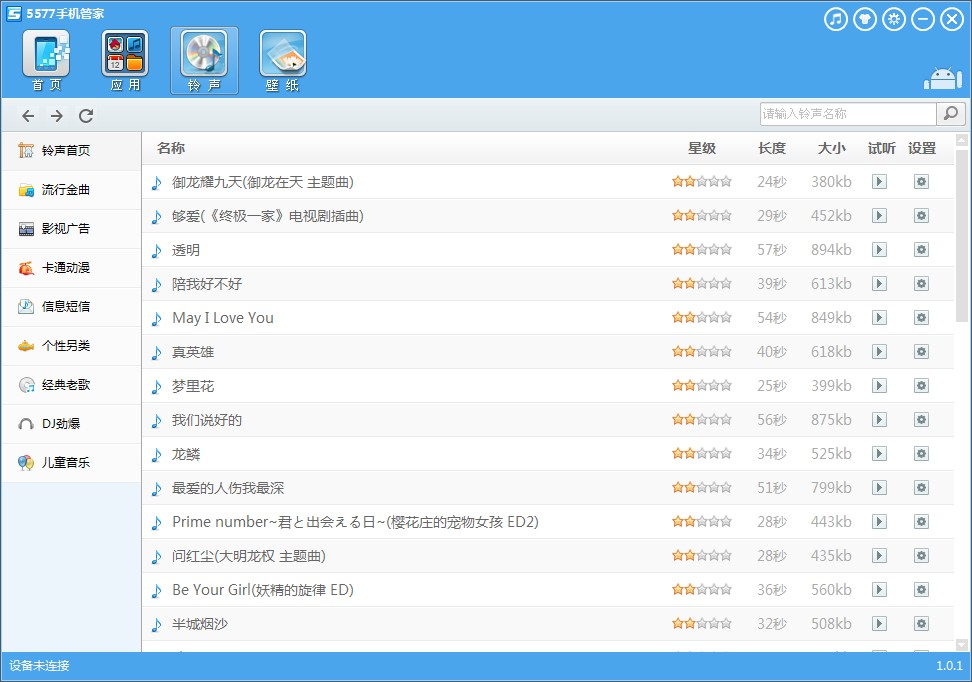The width and height of the screenshot is (972, 682).
Task: Play preview of 最爱的人伤我最深
Action: coord(879,487)
